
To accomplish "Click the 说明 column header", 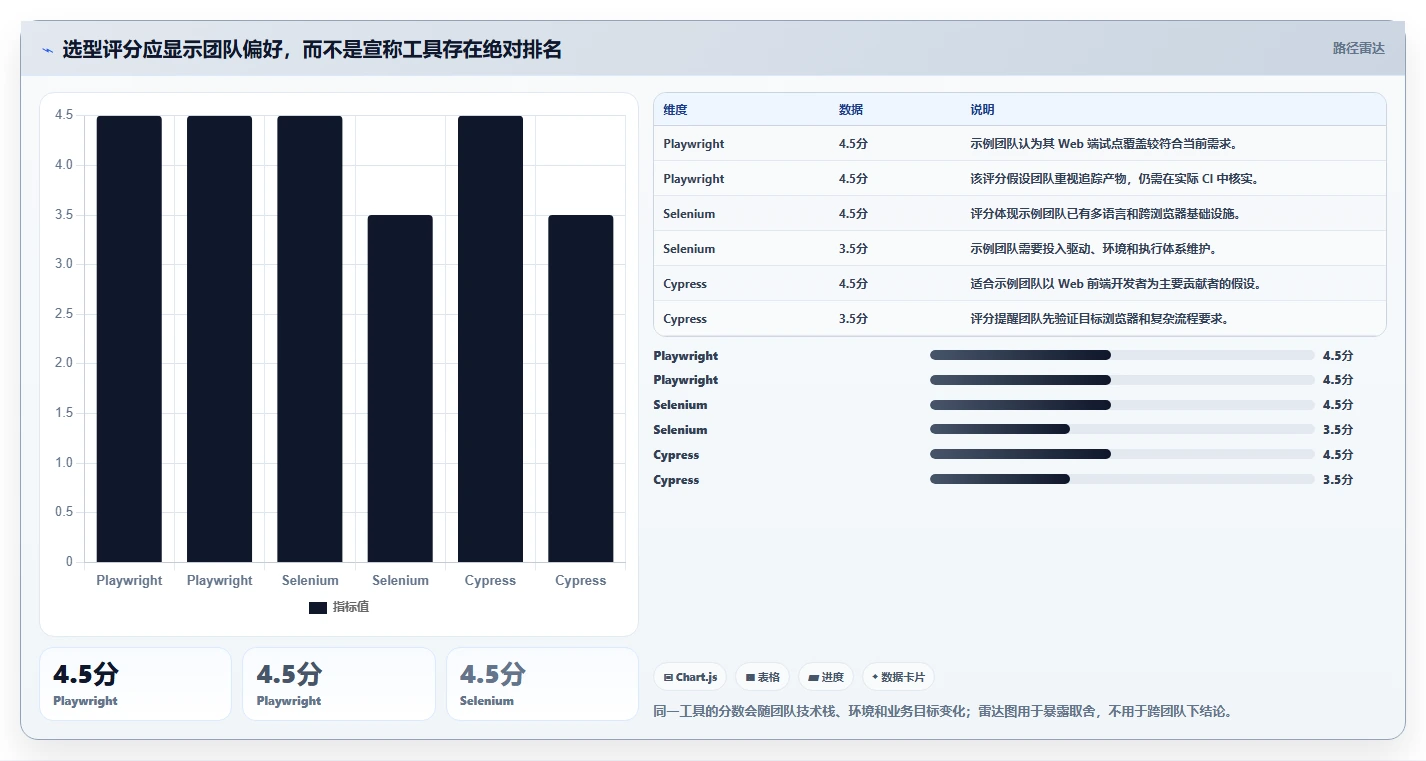I will pos(982,110).
